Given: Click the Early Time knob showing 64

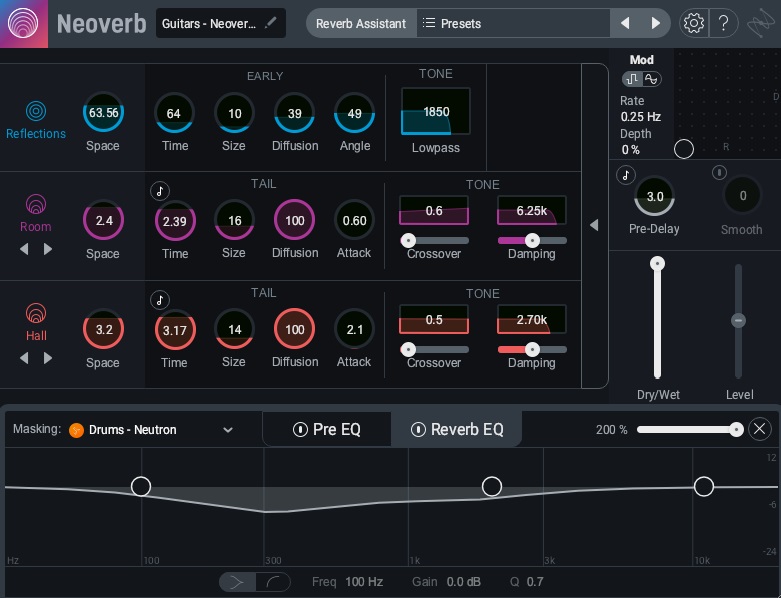Looking at the screenshot, I should tap(174, 113).
